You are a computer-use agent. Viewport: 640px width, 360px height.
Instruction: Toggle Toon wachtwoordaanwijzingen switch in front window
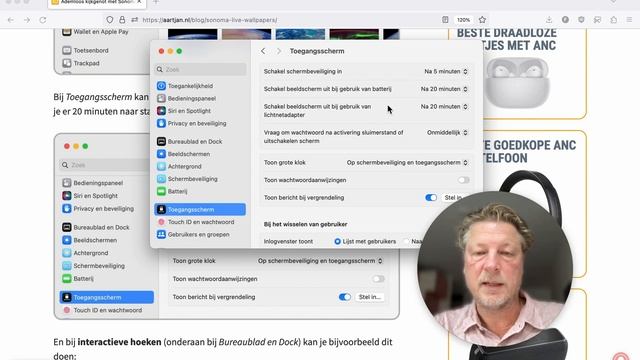click(463, 180)
